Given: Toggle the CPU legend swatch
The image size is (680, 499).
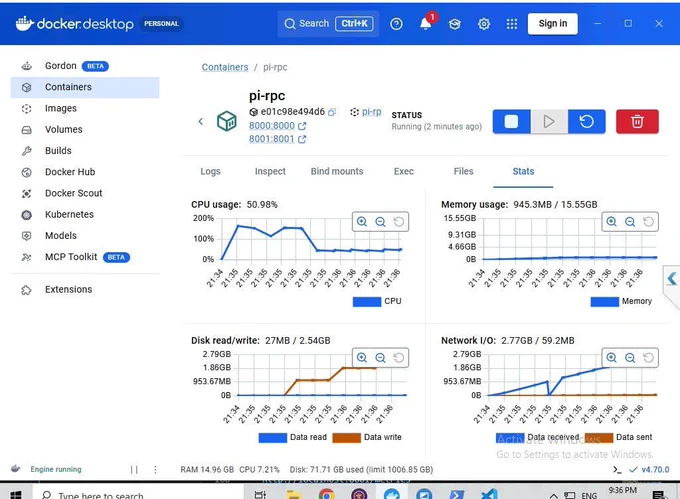Looking at the screenshot, I should [x=367, y=302].
